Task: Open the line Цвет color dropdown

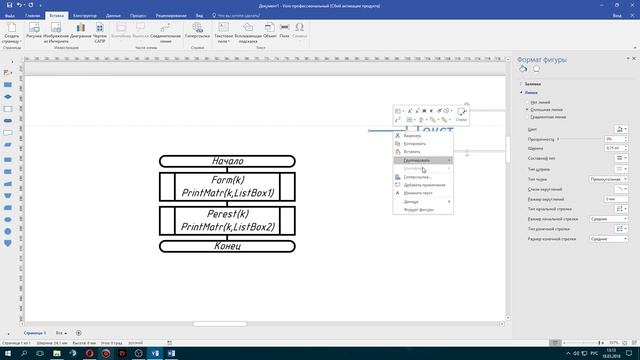Action: tap(621, 129)
